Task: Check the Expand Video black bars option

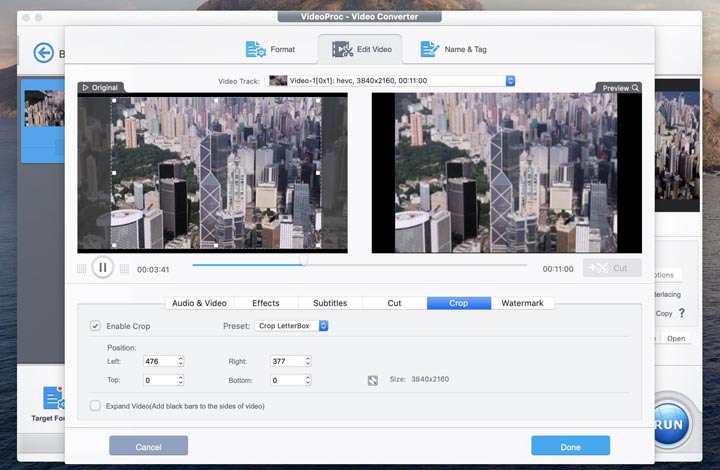Action: [95, 406]
